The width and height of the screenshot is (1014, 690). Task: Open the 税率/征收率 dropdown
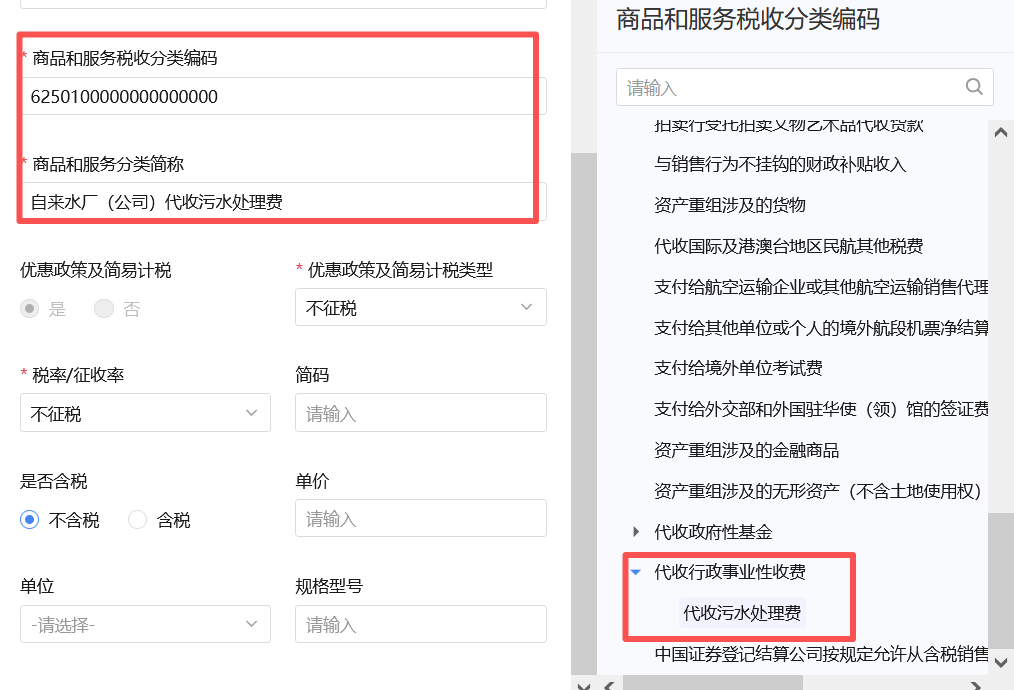tap(145, 413)
